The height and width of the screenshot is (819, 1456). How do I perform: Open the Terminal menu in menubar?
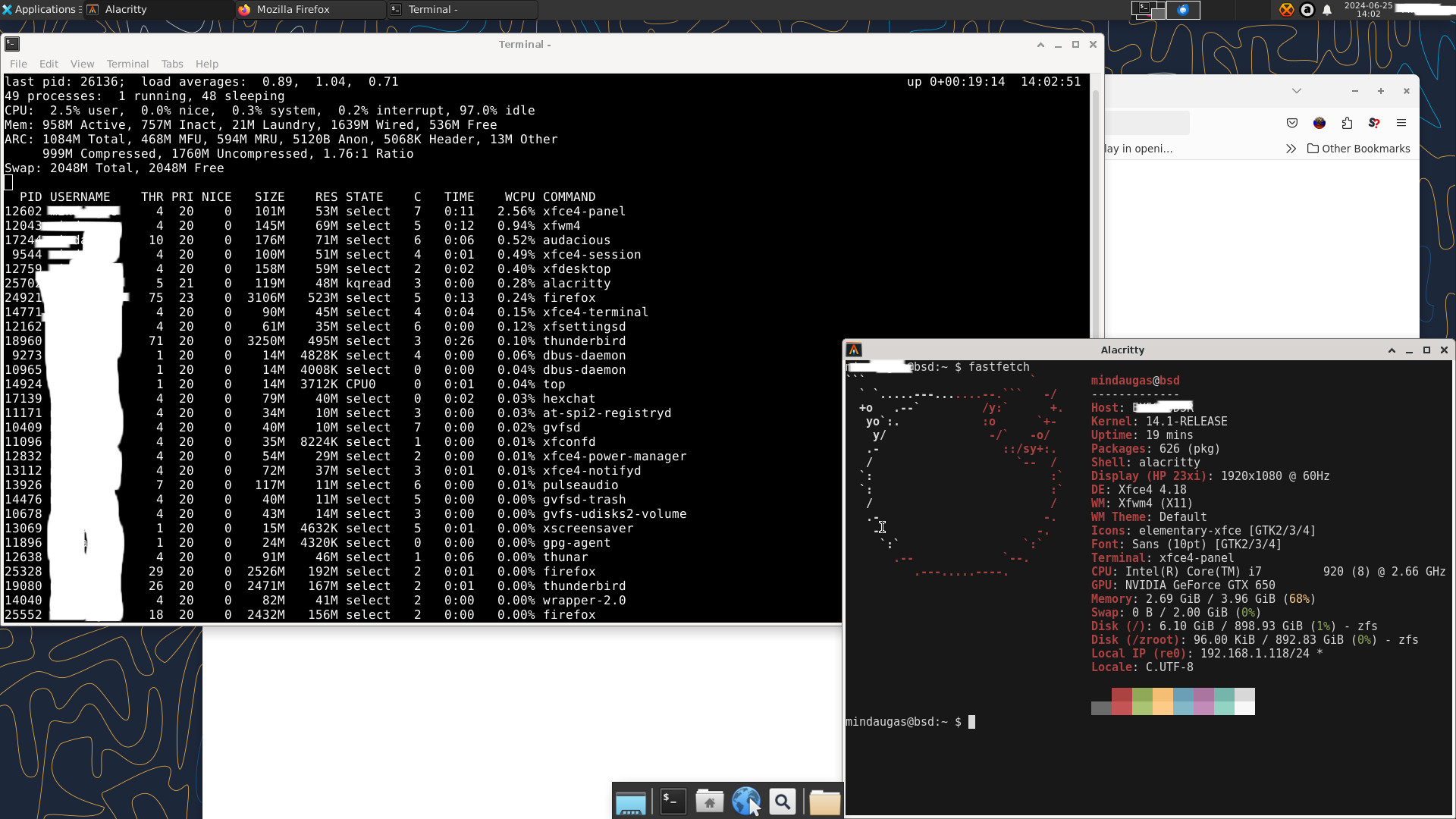[x=127, y=64]
